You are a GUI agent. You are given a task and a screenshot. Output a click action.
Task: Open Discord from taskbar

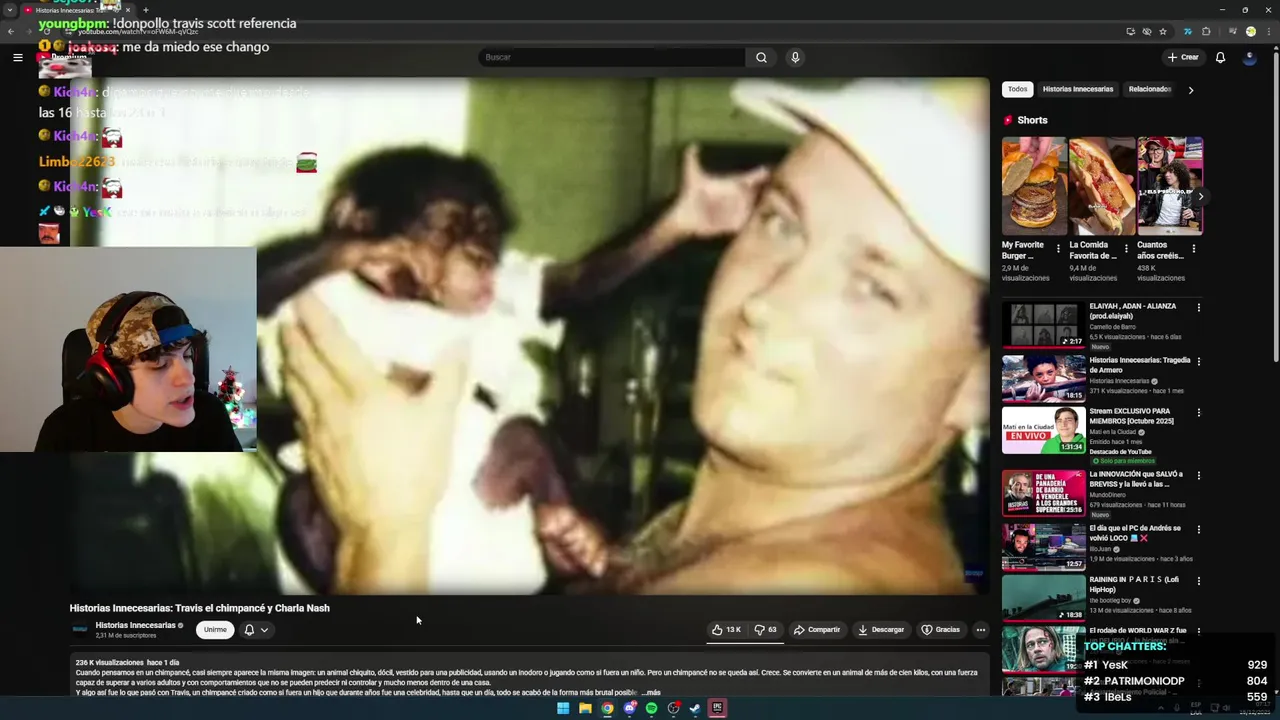[629, 708]
